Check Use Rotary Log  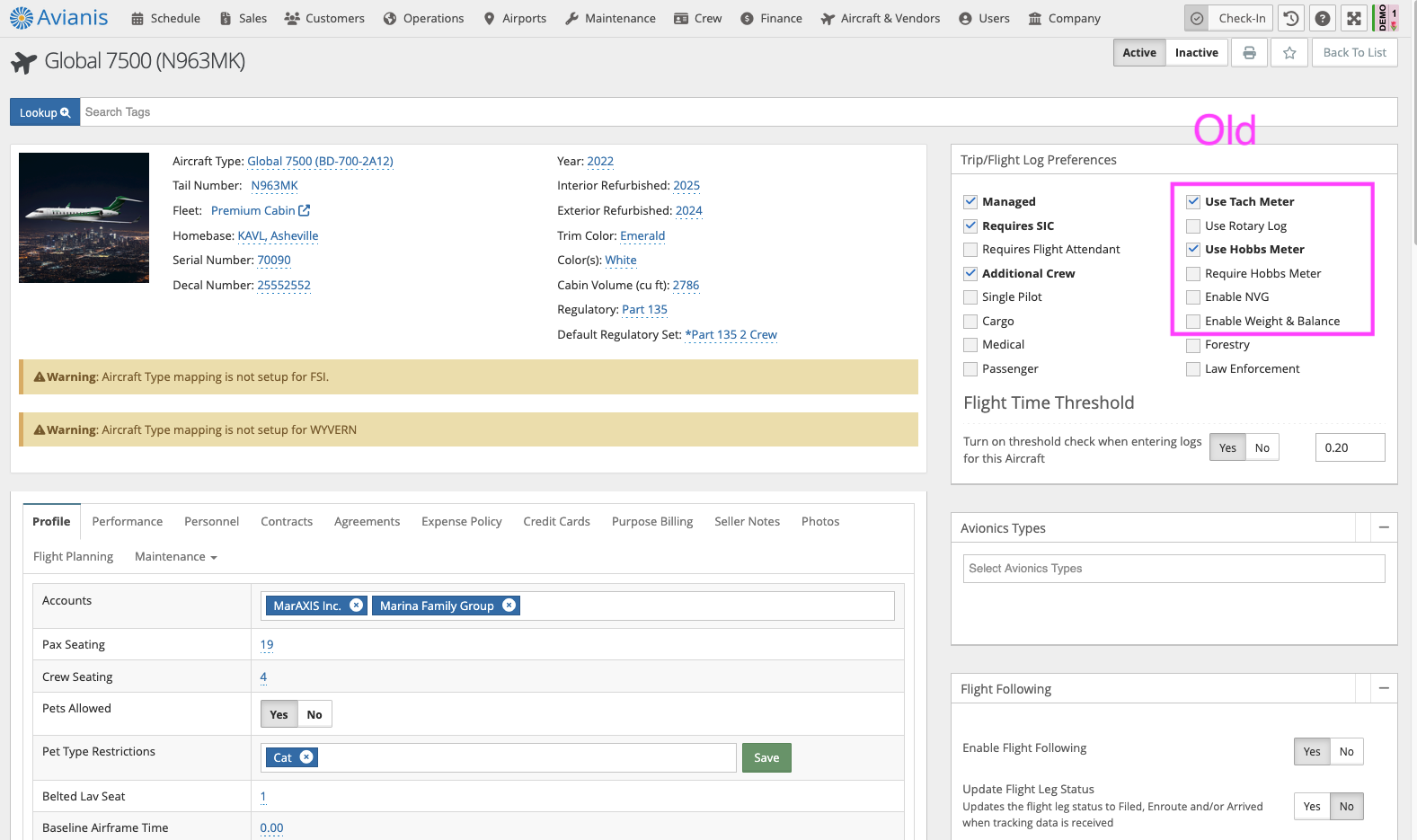click(x=1193, y=226)
